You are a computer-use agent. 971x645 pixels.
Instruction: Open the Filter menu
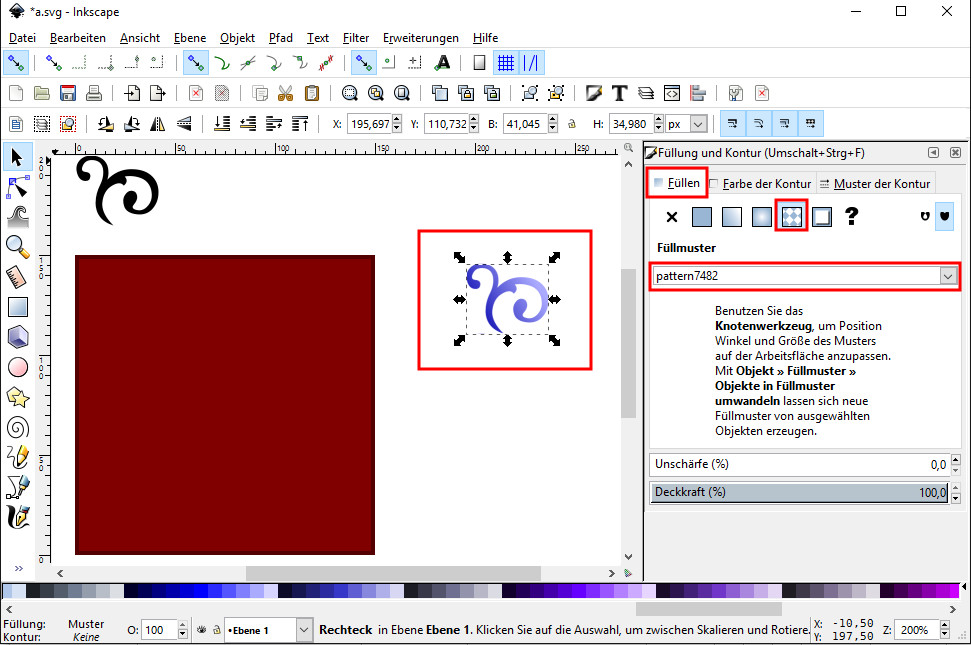coord(355,38)
